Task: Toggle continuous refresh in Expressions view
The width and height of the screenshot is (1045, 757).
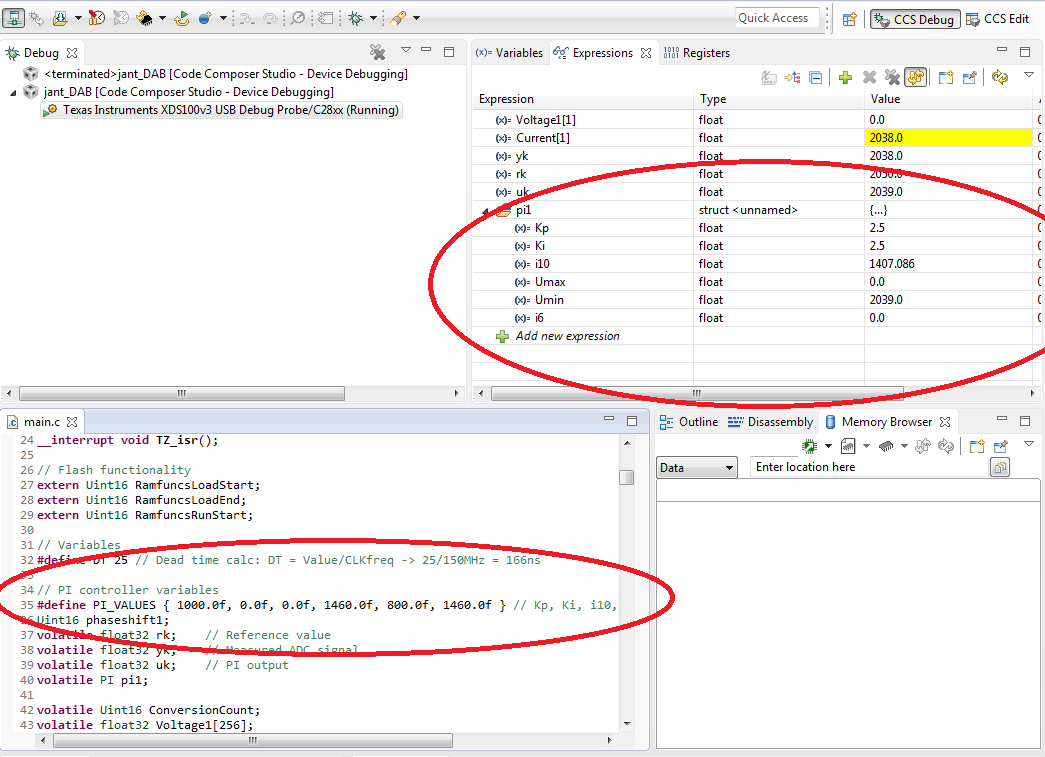Action: click(x=916, y=78)
